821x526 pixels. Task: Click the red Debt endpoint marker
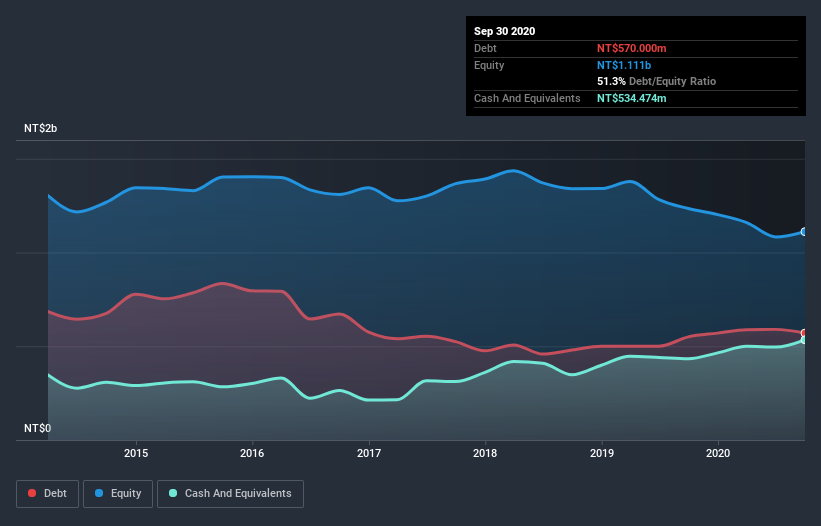pos(804,333)
